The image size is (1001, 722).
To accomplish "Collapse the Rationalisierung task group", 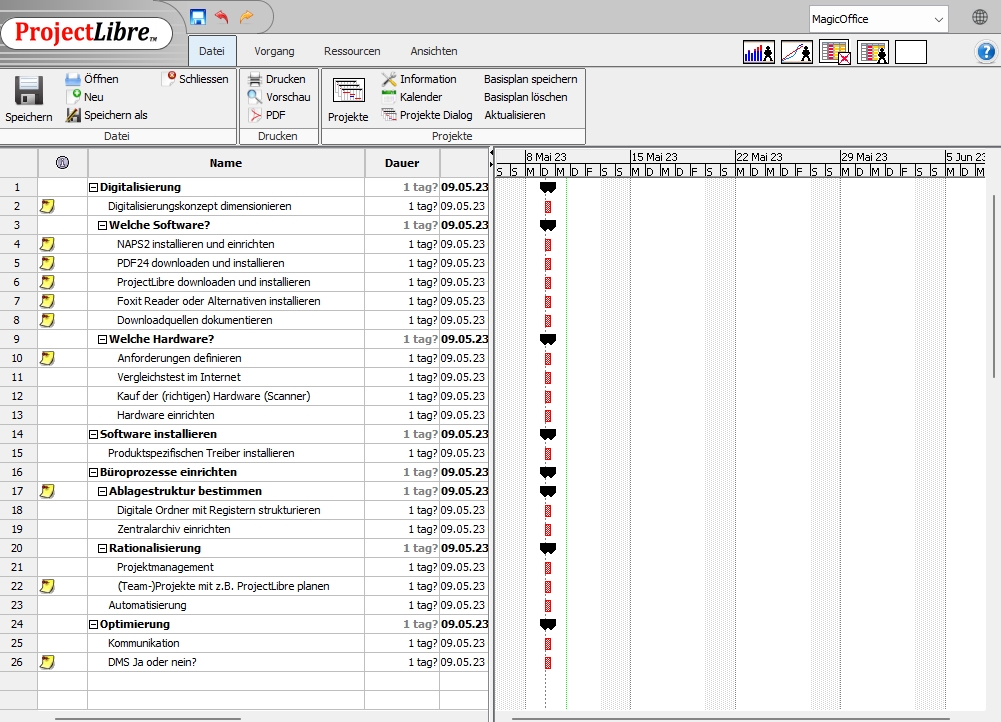I will (x=103, y=548).
